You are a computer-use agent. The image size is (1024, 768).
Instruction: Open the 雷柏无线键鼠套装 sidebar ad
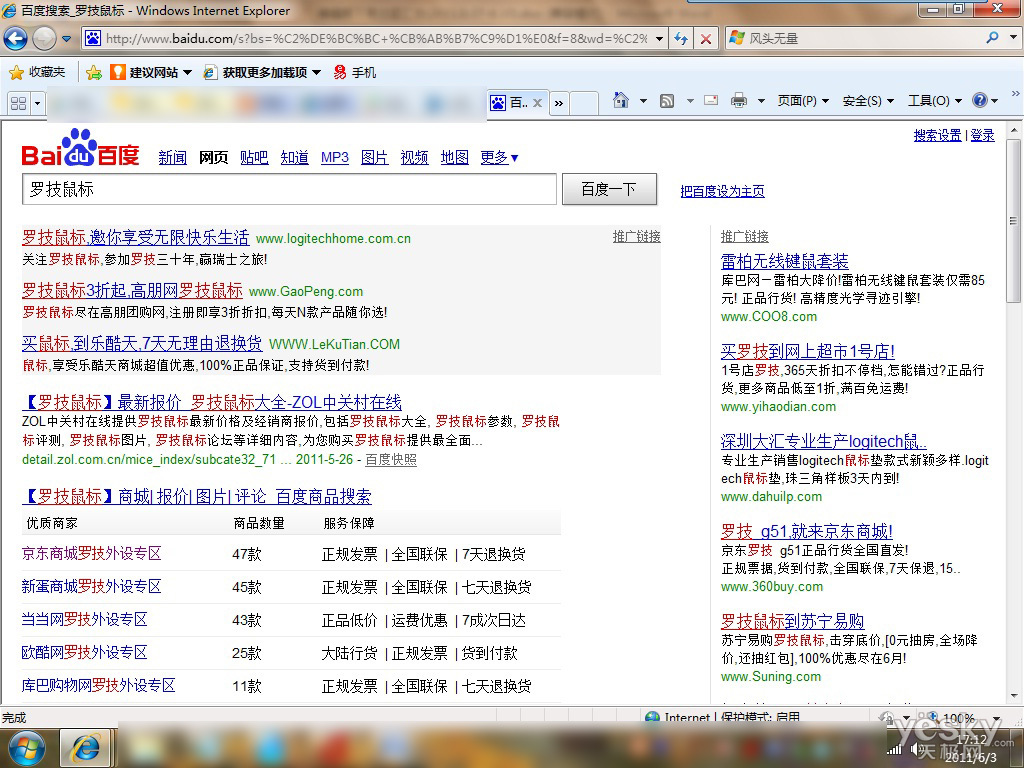784,261
